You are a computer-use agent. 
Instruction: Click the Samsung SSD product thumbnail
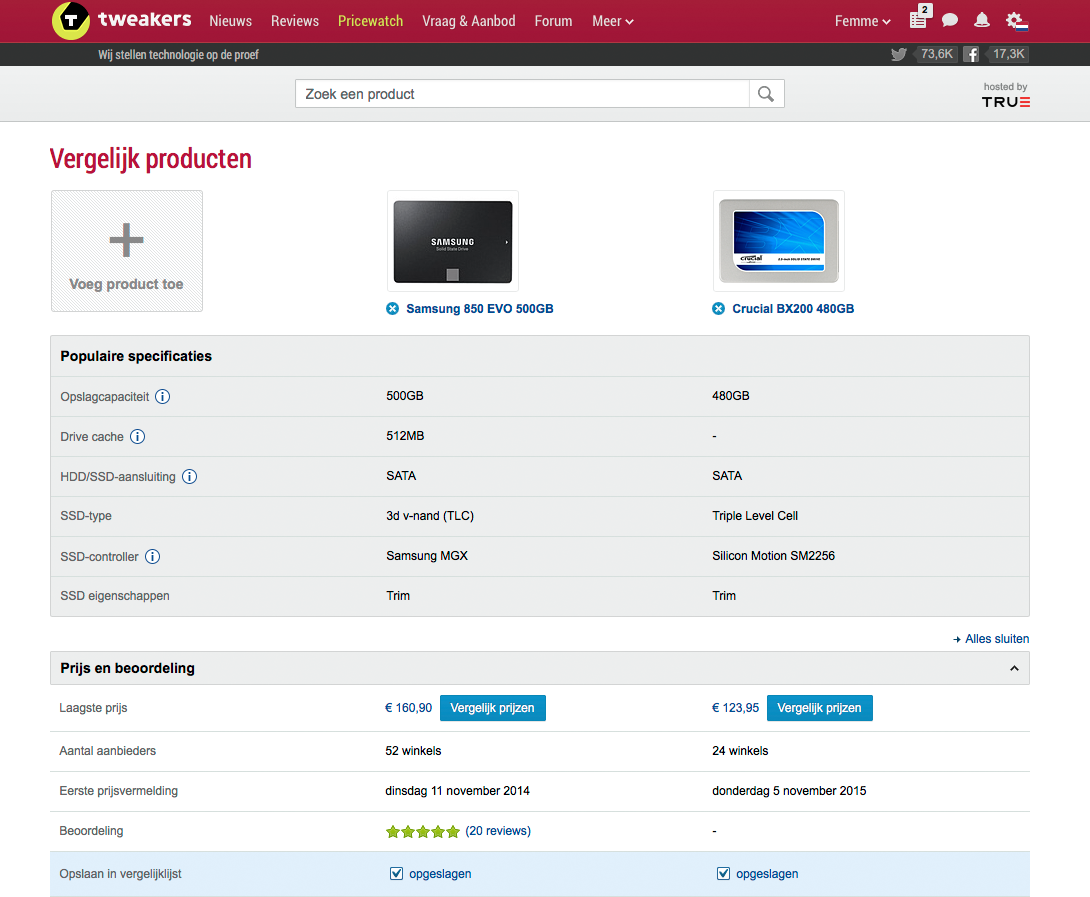[453, 241]
